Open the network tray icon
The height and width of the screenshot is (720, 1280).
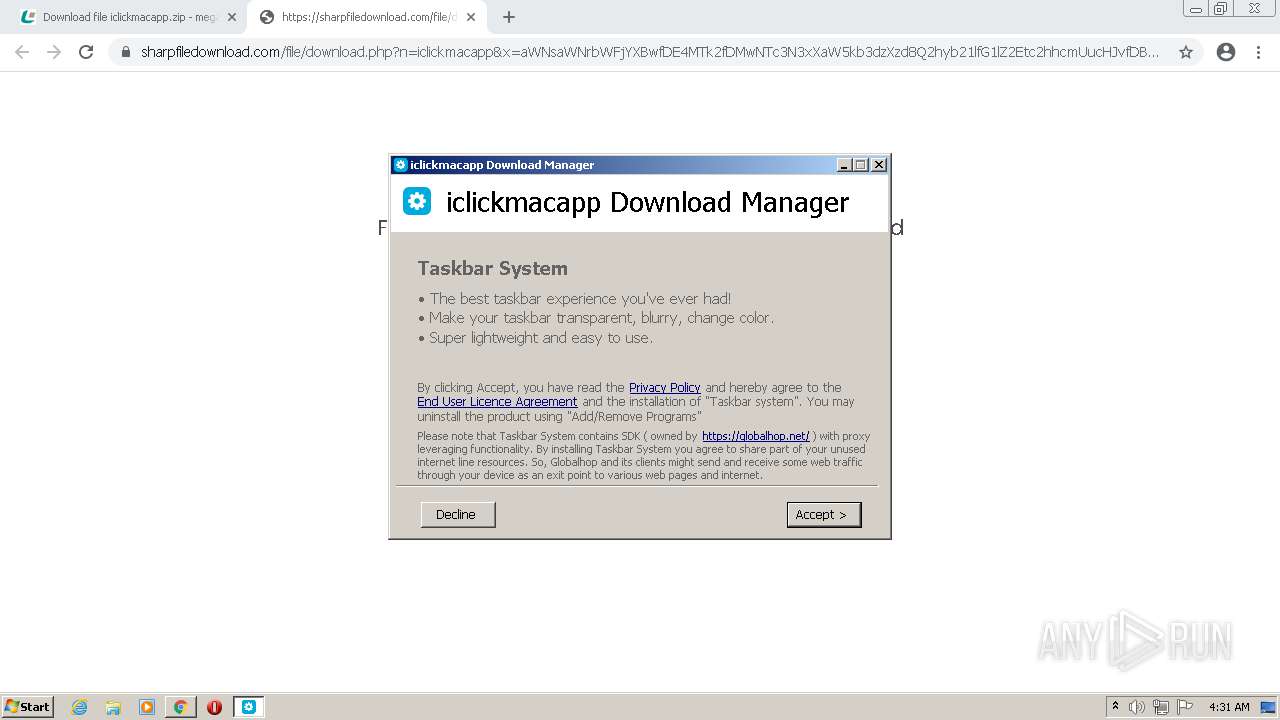pyautogui.click(x=1161, y=707)
